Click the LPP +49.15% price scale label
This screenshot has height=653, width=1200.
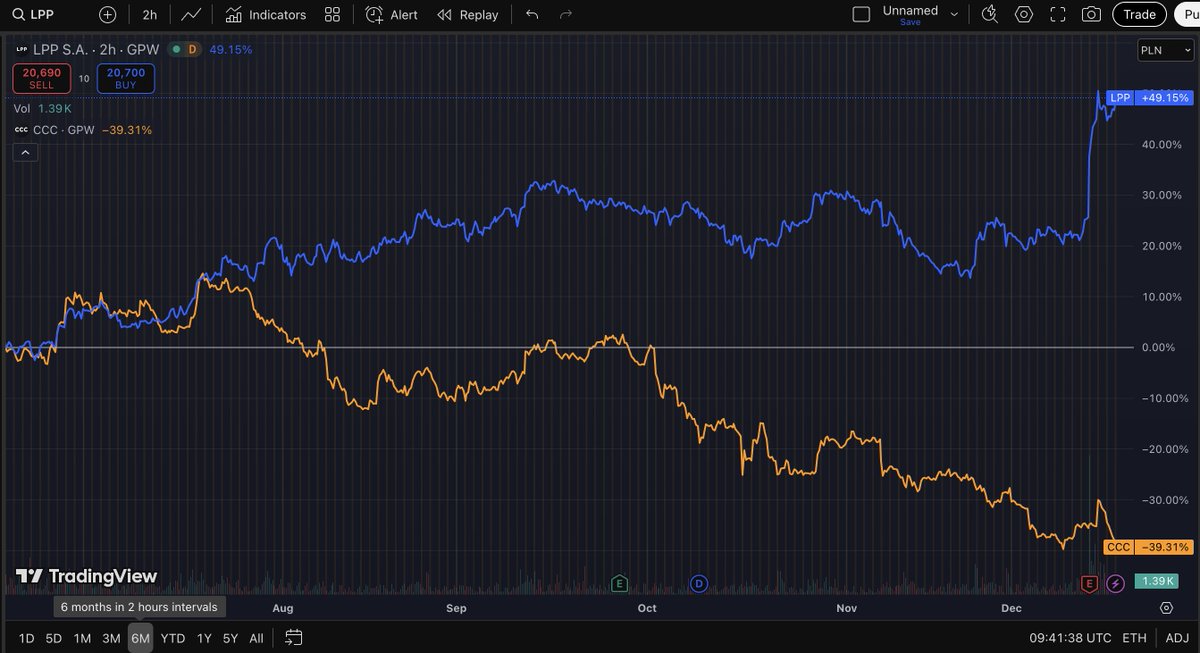(1149, 98)
